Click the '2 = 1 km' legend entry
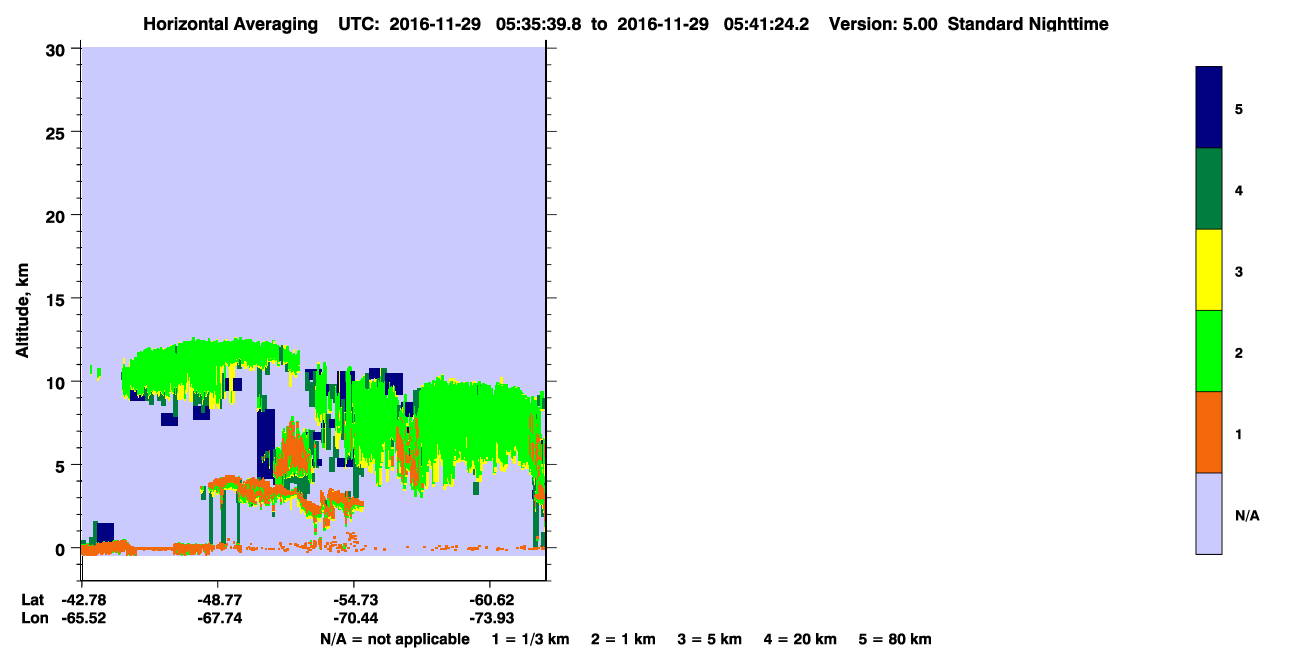This screenshot has width=1300, height=667. (x=624, y=639)
